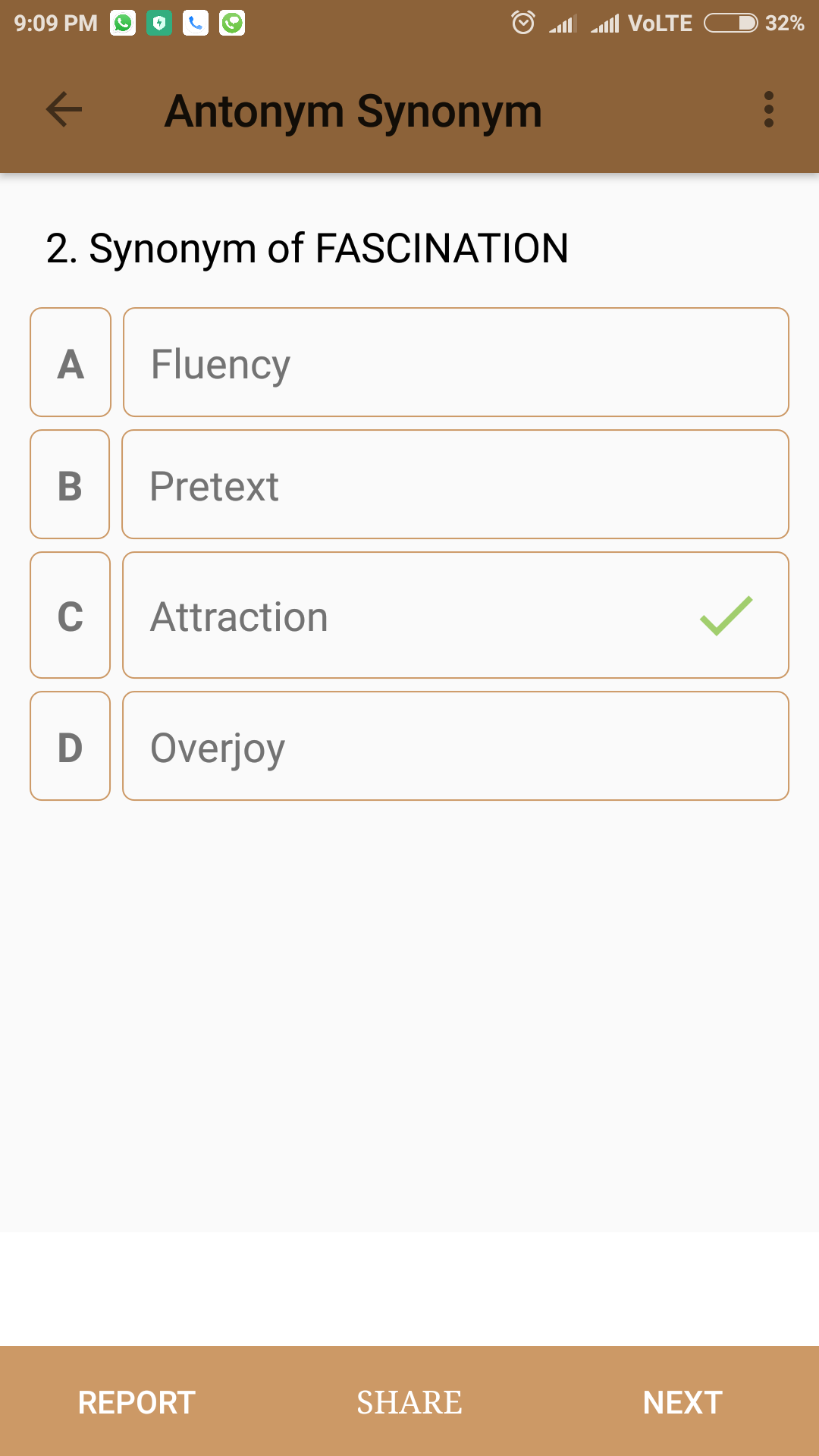The height and width of the screenshot is (1456, 819).
Task: Select option letter A box
Action: (71, 362)
